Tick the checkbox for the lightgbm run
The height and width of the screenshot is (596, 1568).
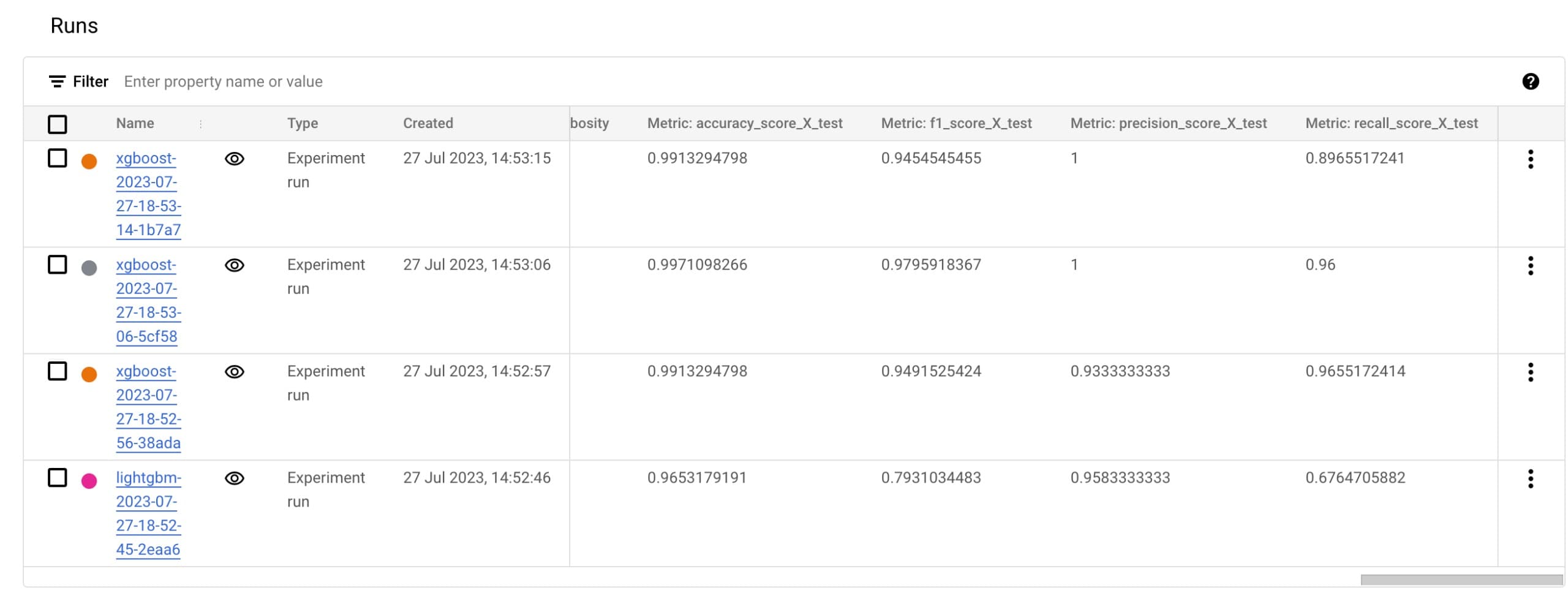(58, 478)
